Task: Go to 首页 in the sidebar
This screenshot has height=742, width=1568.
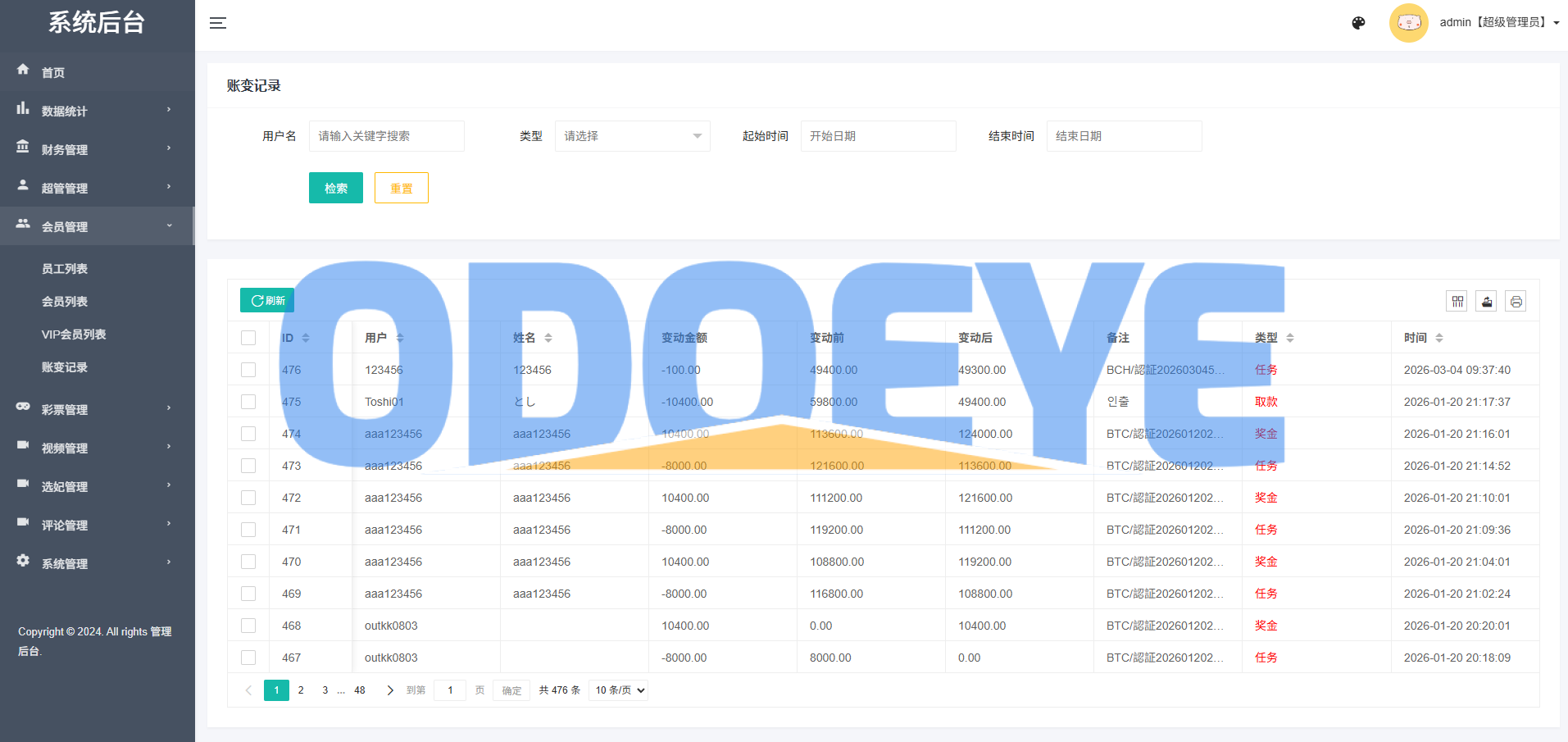Action: coord(53,72)
